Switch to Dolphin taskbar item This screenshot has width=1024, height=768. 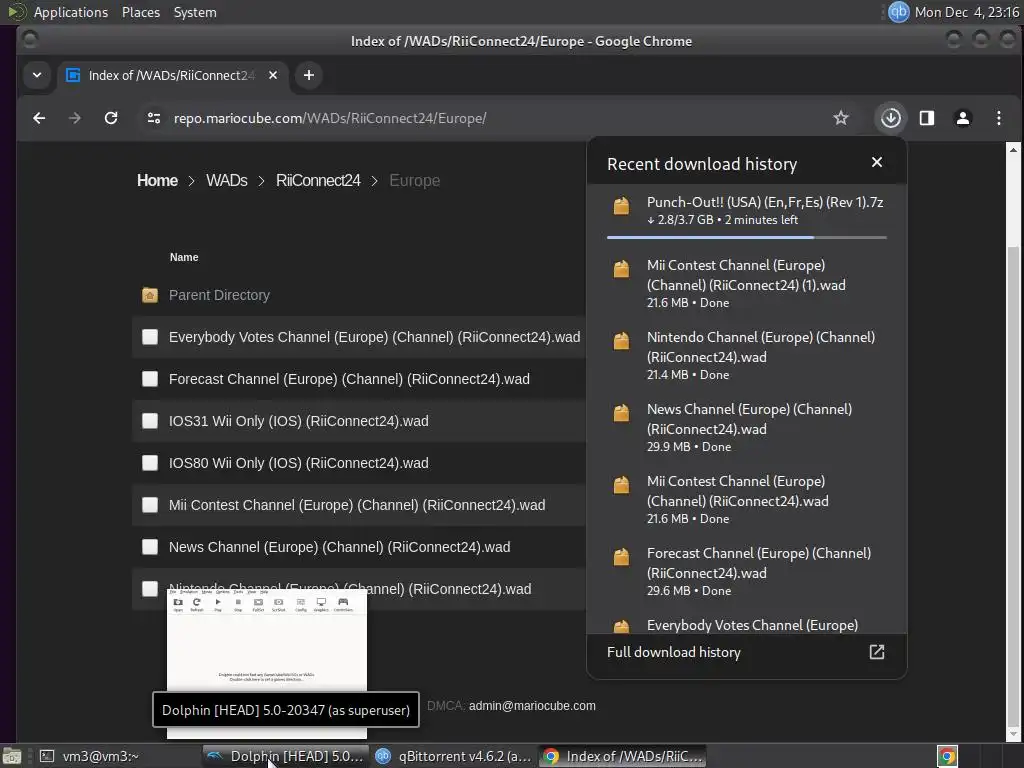click(285, 756)
